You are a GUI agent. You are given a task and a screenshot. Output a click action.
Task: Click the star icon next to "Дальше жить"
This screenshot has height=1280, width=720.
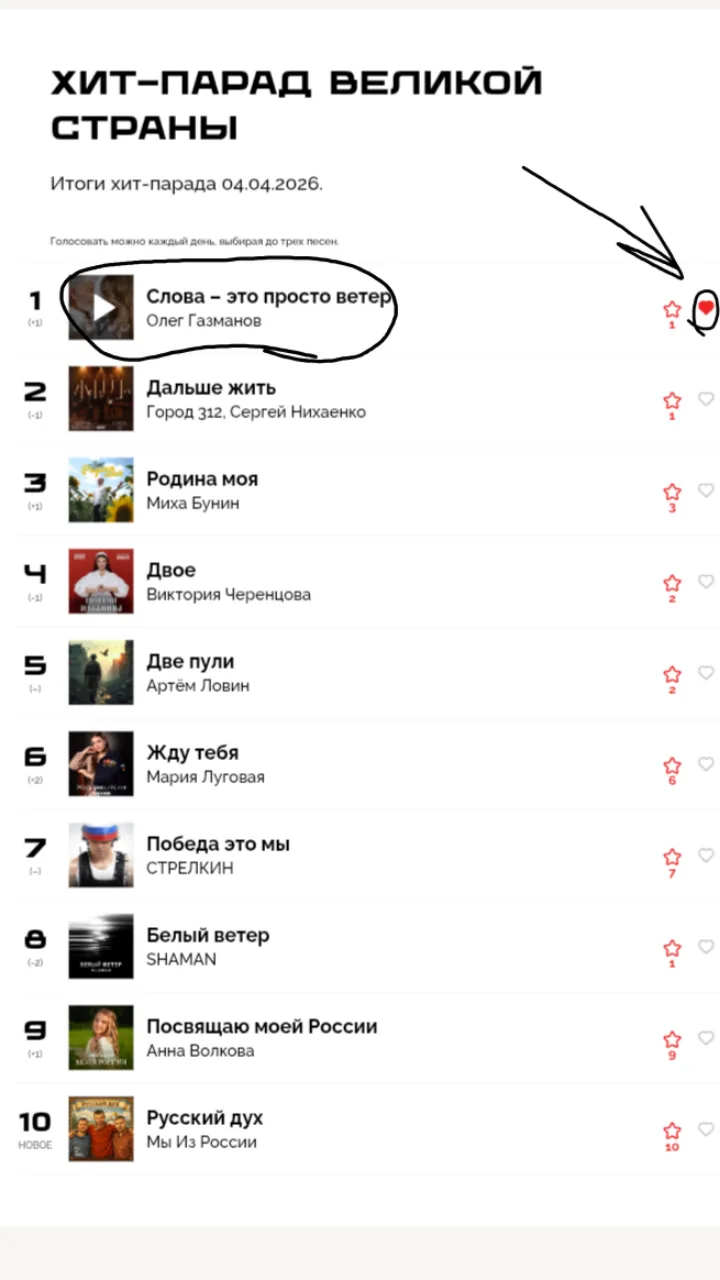tap(672, 400)
